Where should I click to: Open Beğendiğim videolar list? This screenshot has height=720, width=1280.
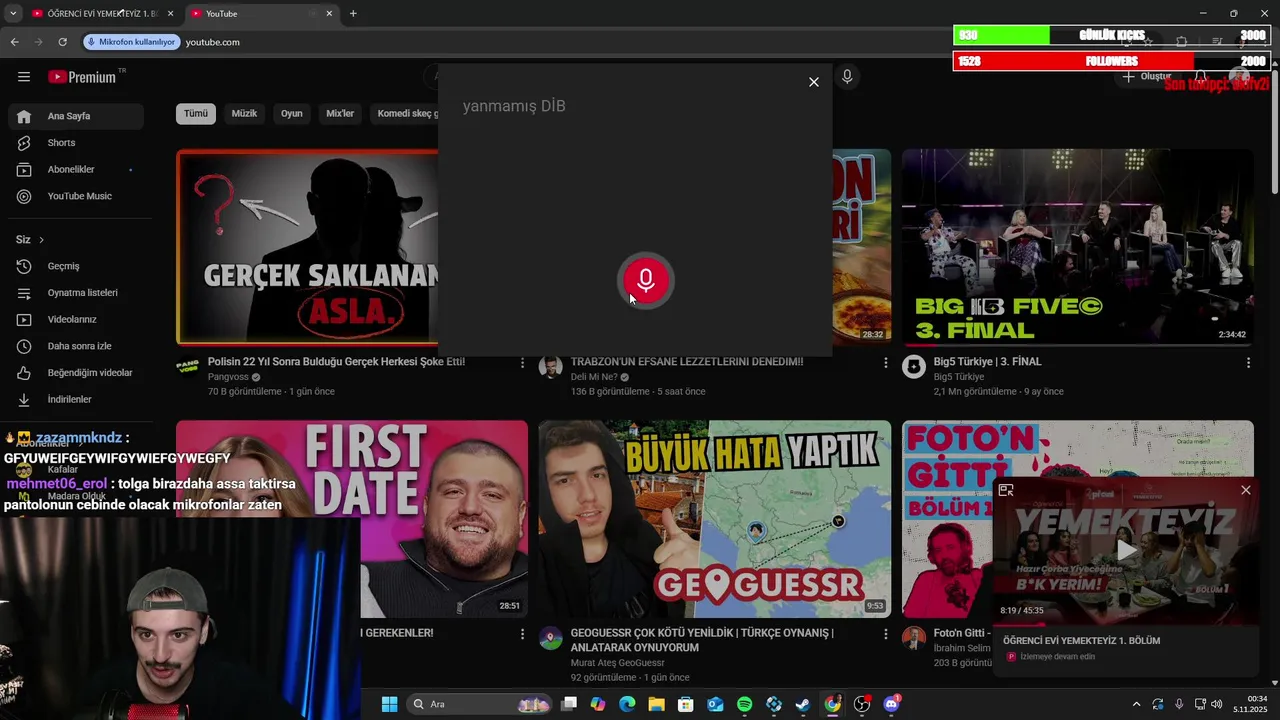coord(76,373)
